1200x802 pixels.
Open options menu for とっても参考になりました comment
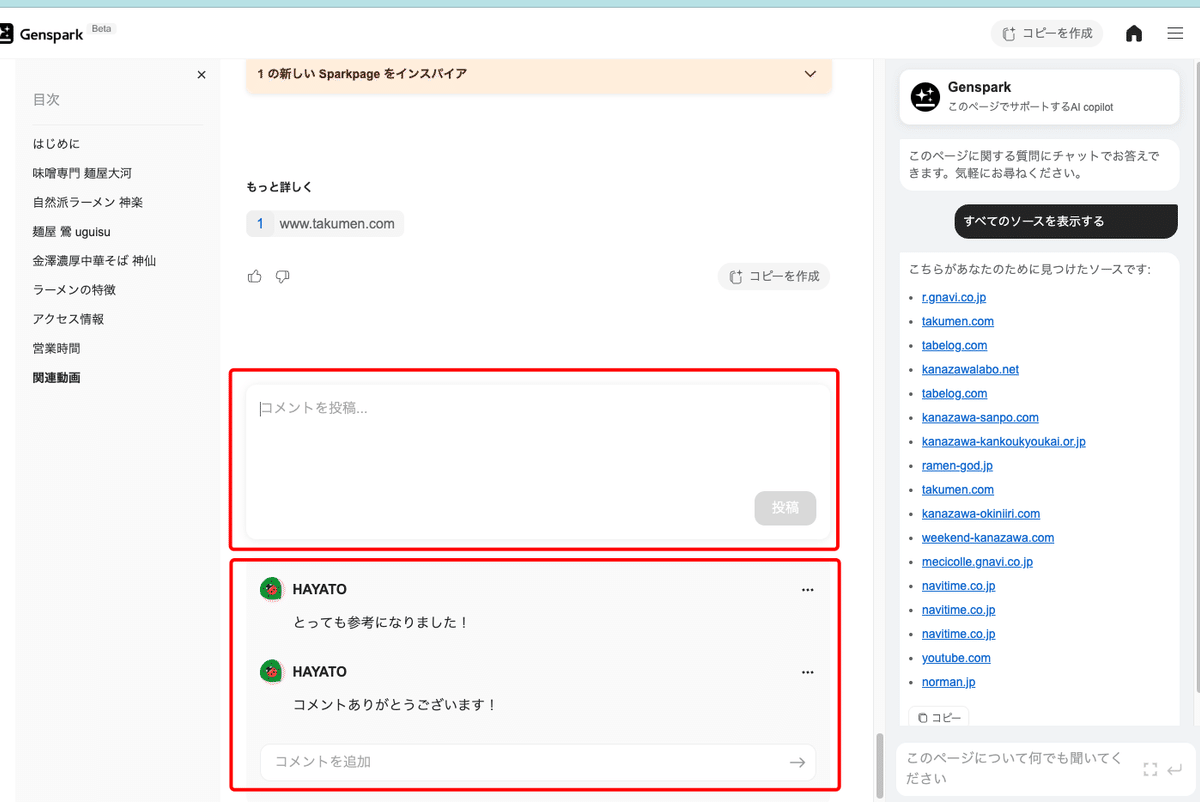click(x=808, y=590)
